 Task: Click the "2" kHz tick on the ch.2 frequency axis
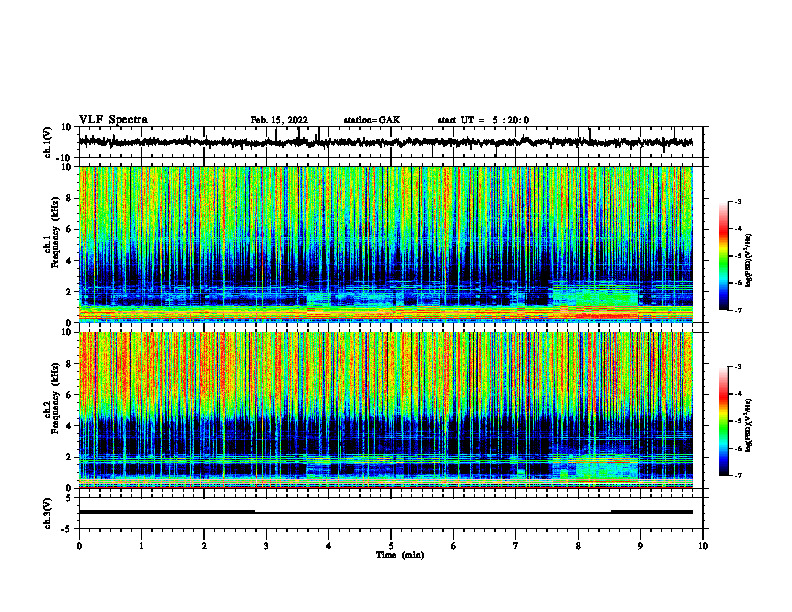[x=69, y=457]
